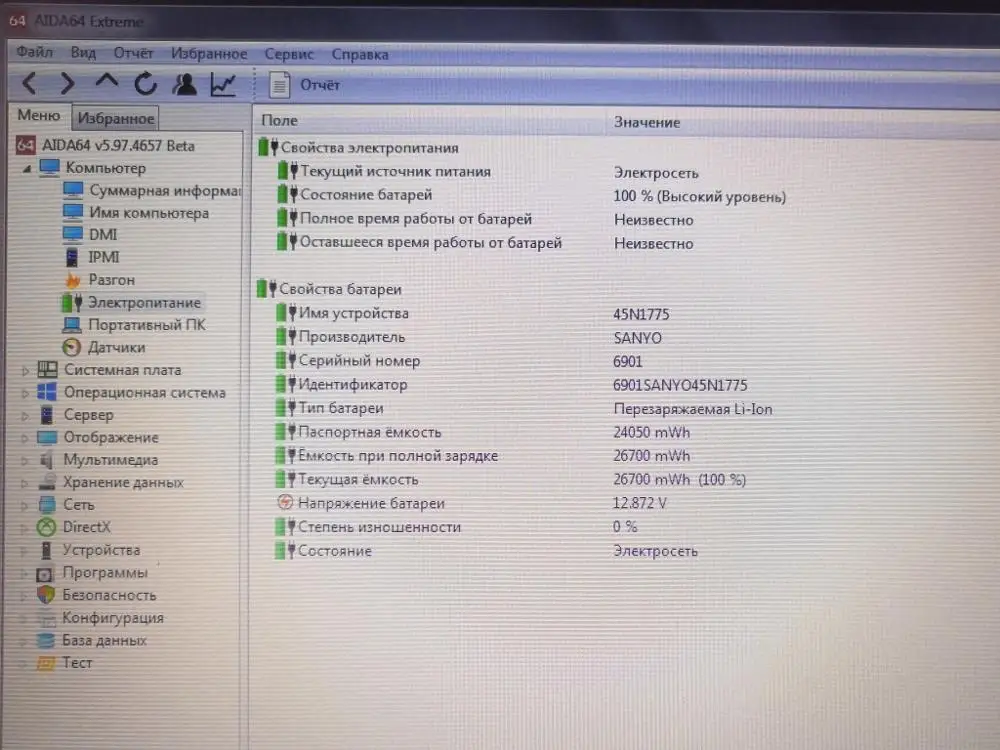Click the Отображение monitor icon
Viewport: 1000px width, 750px height.
coord(47,438)
